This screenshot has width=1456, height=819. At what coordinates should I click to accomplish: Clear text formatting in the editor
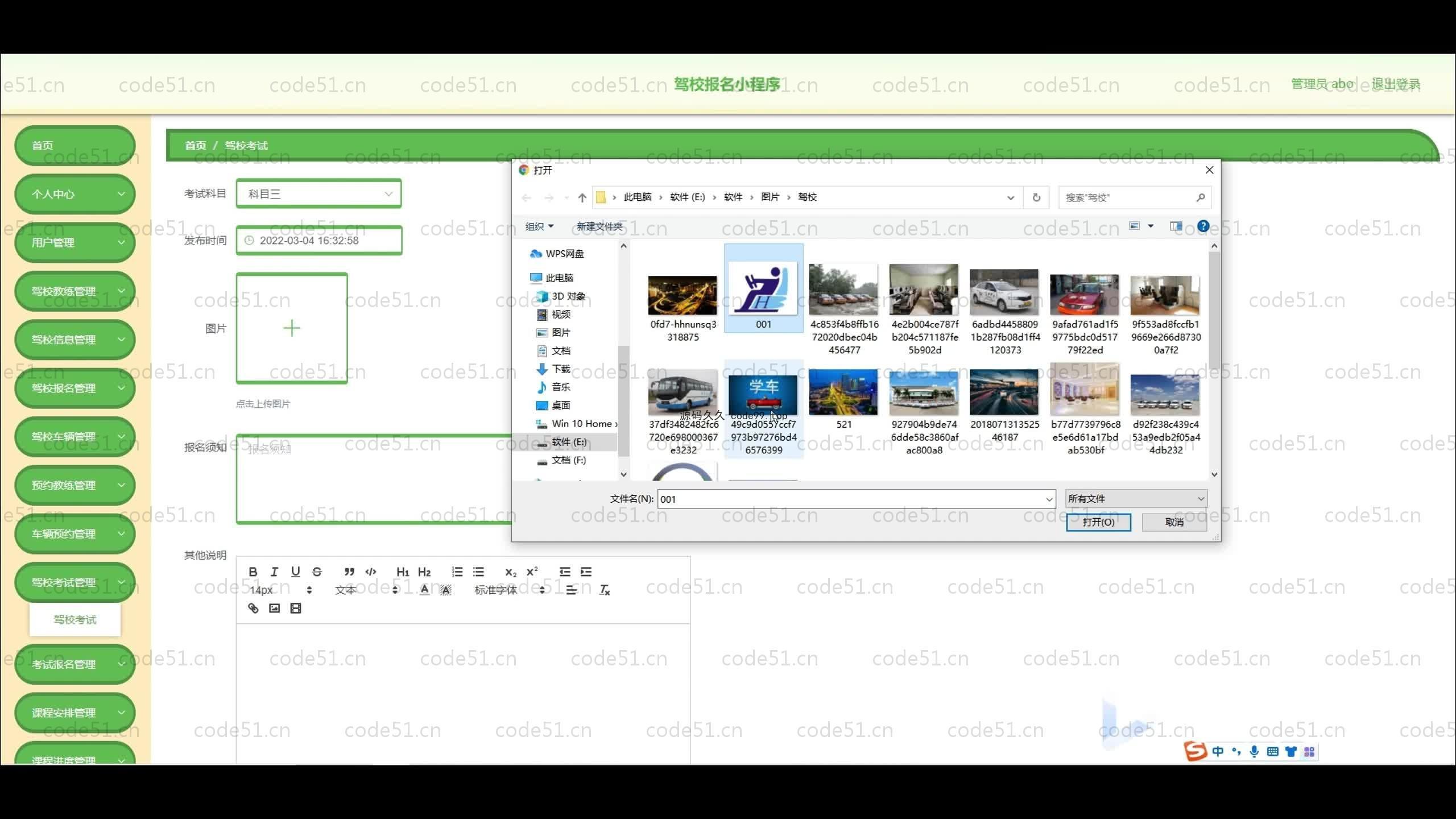[604, 590]
